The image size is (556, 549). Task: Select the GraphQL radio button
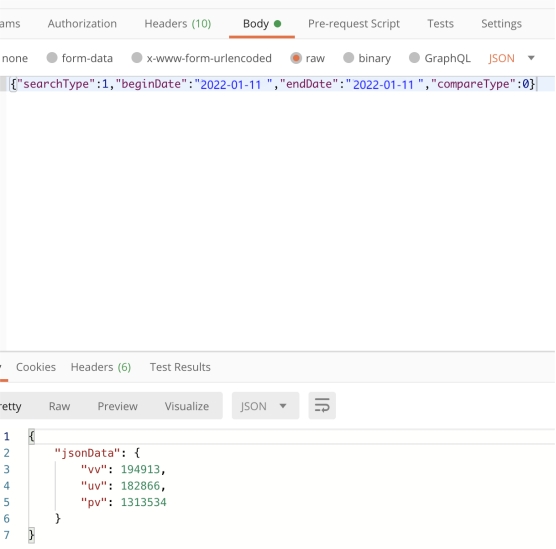click(414, 58)
